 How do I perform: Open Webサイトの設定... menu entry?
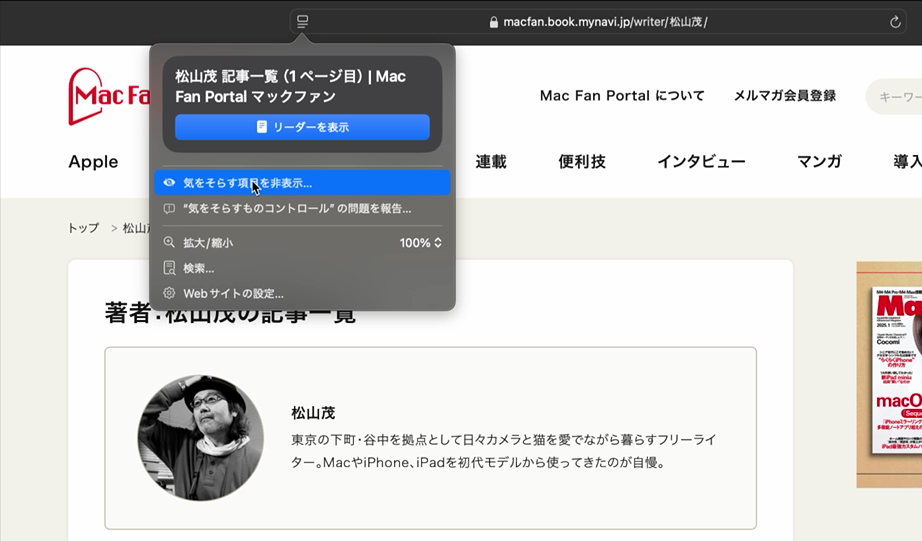pos(302,293)
